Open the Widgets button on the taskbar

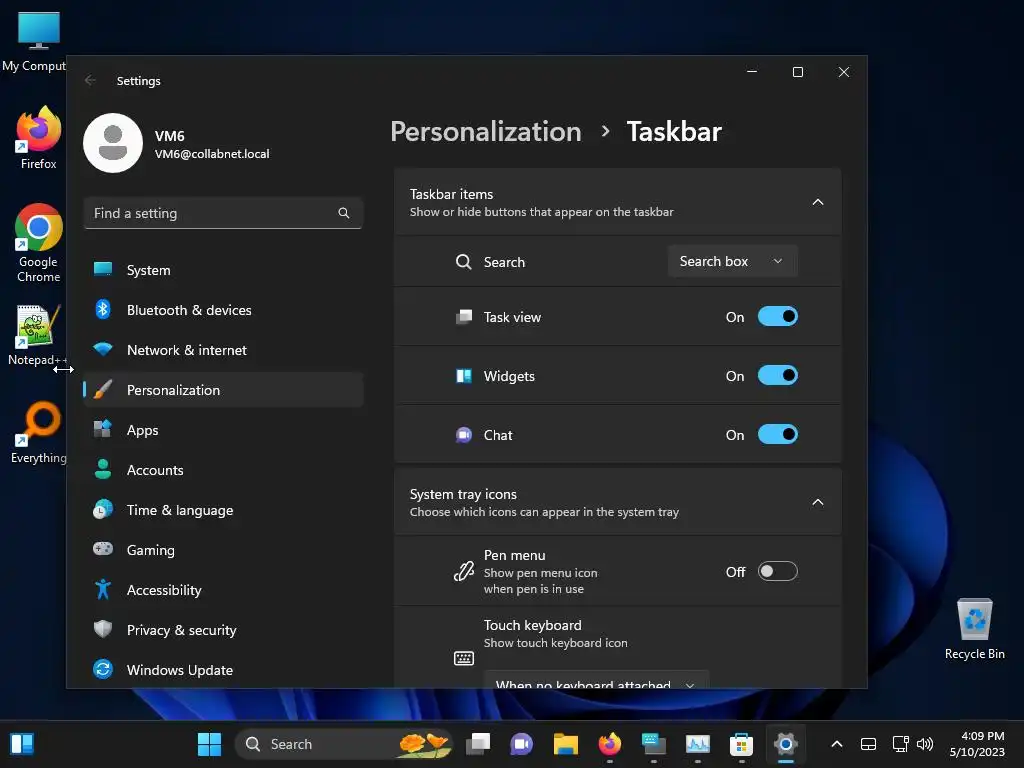22,744
